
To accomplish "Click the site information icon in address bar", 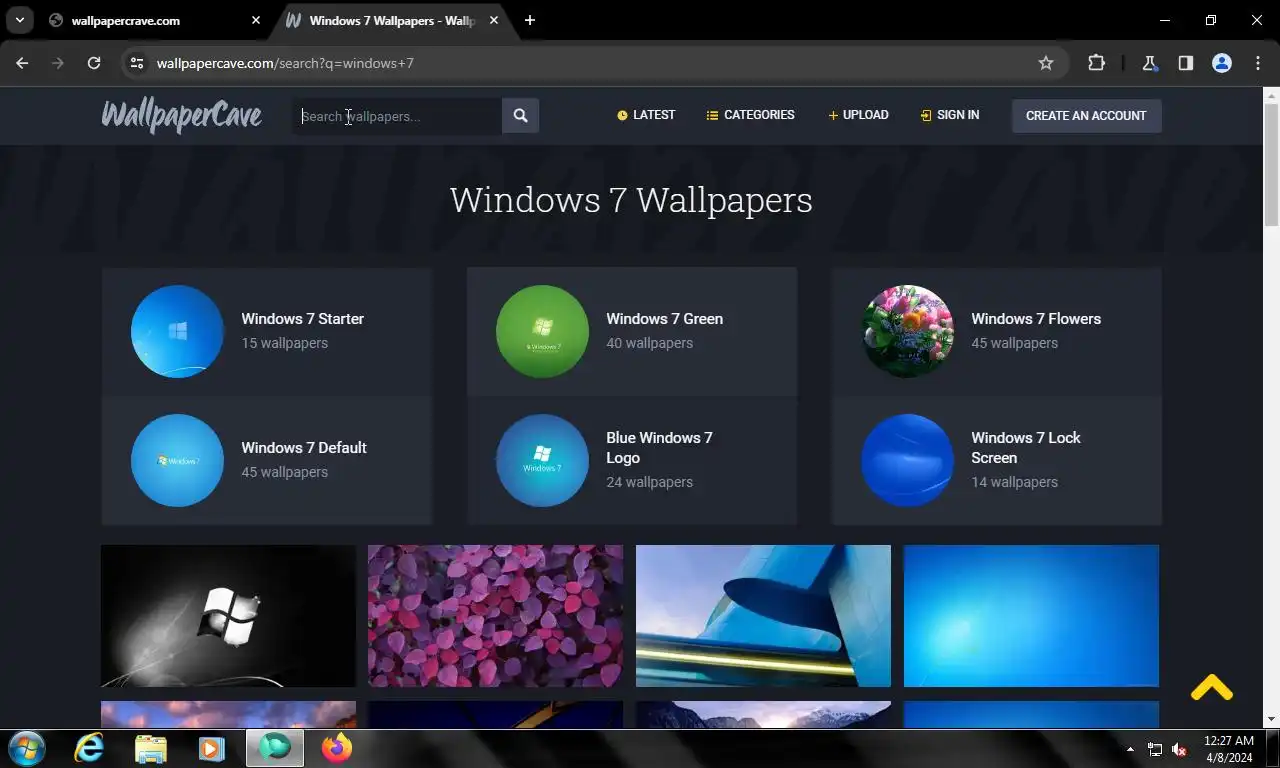I will coord(138,63).
